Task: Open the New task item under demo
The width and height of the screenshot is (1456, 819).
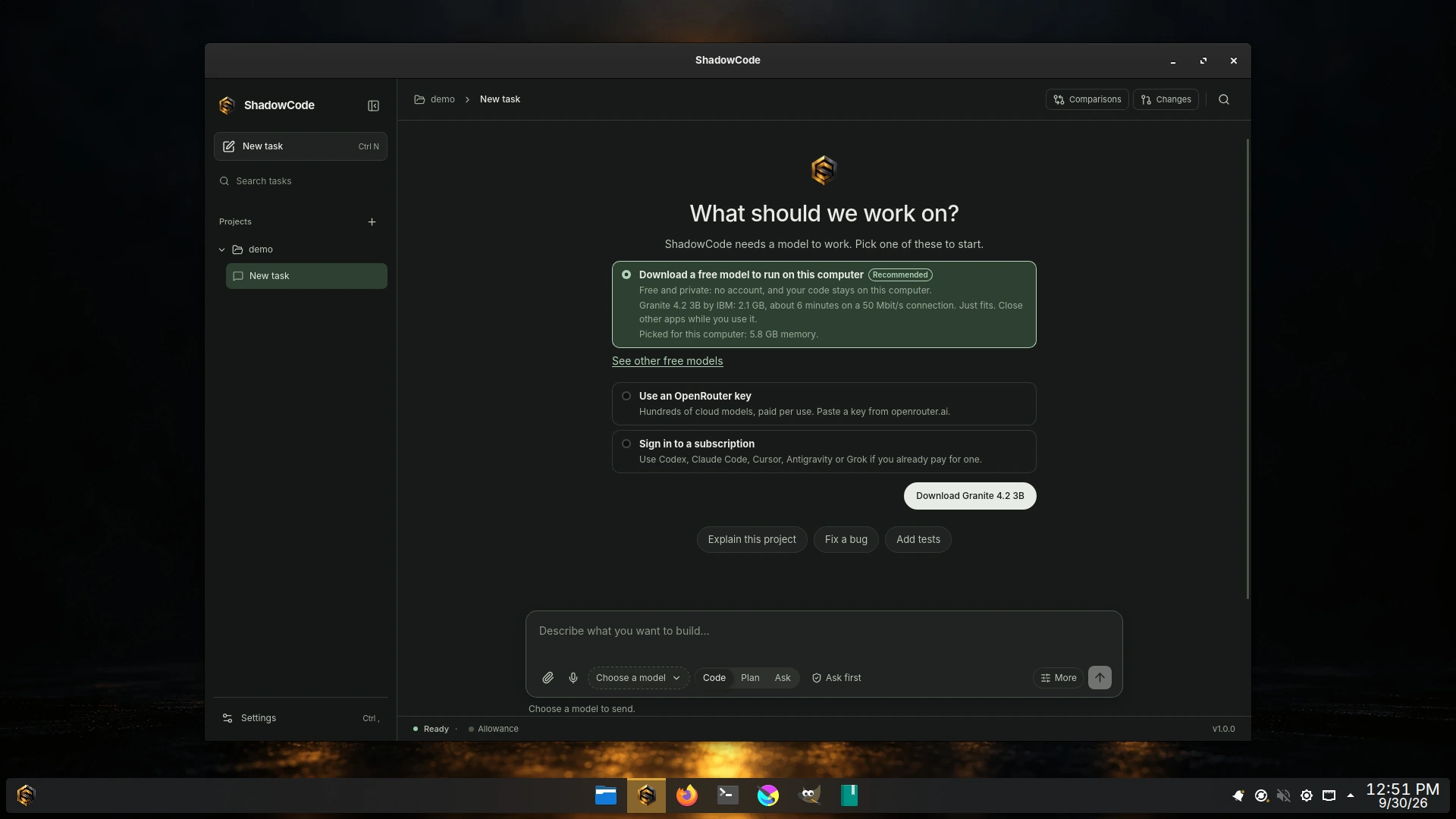Action: (306, 276)
